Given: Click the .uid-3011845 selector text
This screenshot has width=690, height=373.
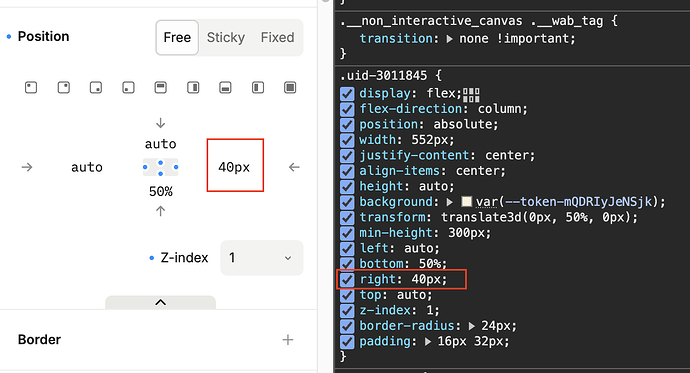Looking at the screenshot, I should point(383,75).
